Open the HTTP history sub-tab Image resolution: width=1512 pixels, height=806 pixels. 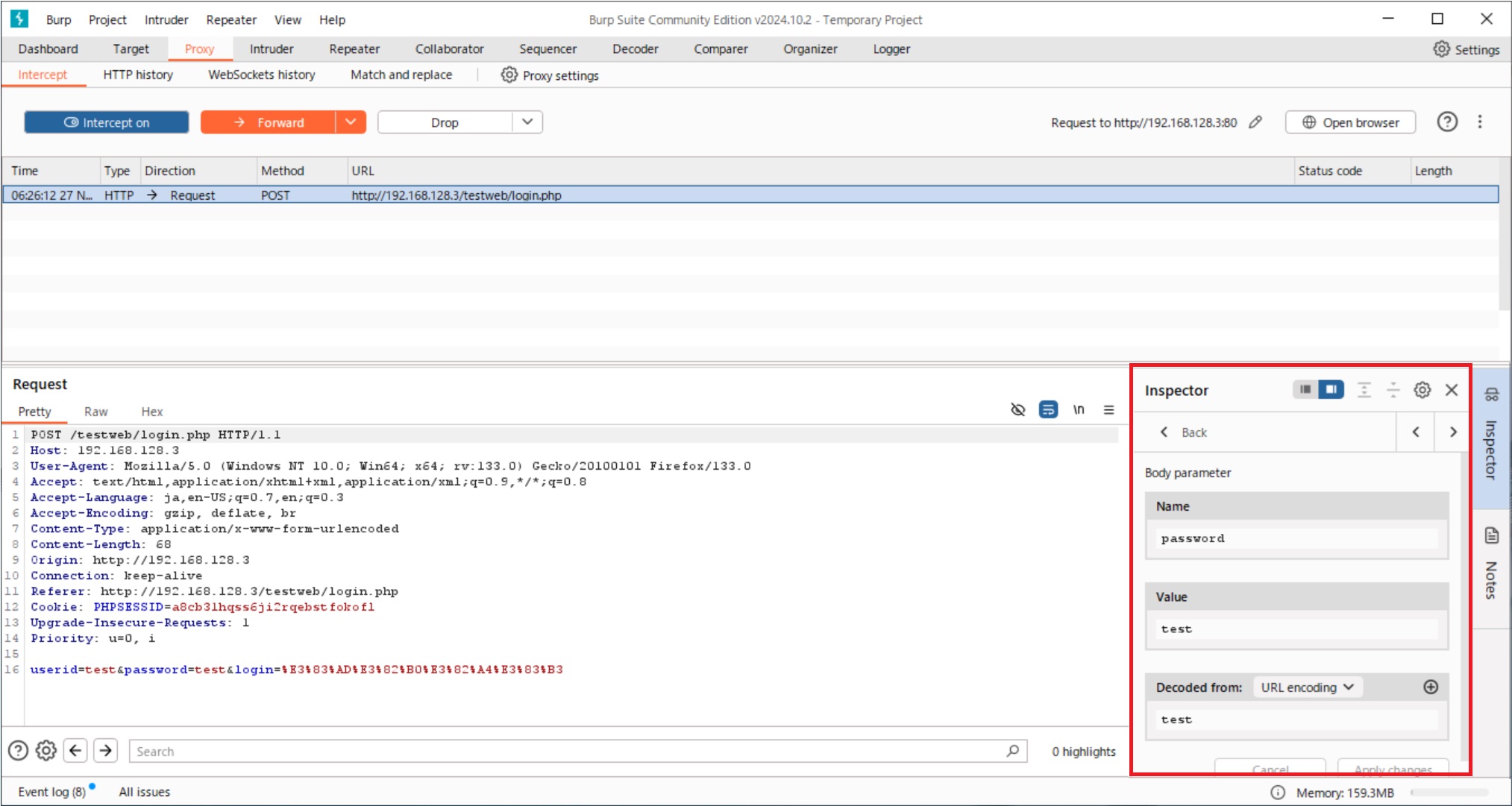coord(138,75)
